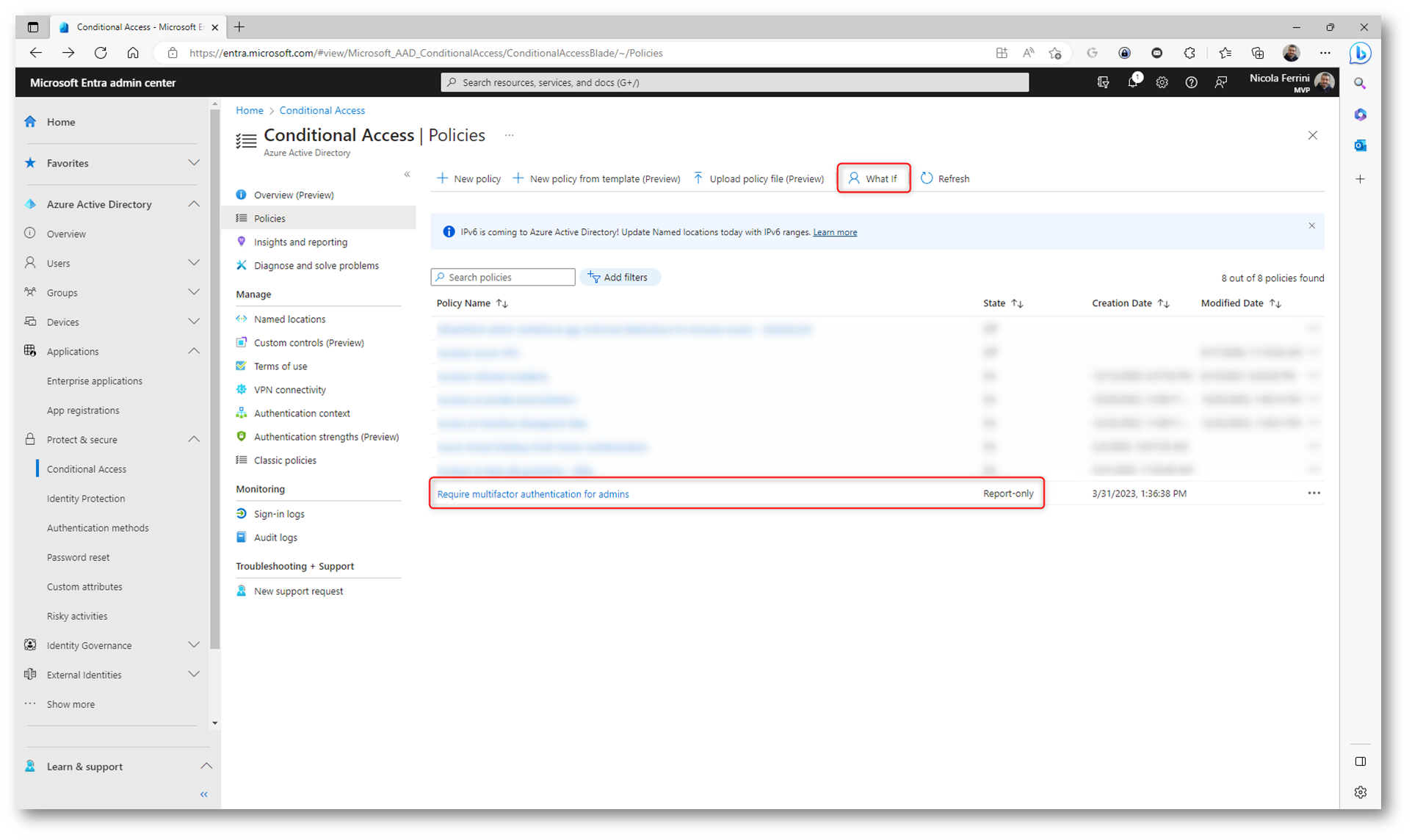The height and width of the screenshot is (840, 1412).
Task: Open Diagnose and solve problems
Action: 316,266
